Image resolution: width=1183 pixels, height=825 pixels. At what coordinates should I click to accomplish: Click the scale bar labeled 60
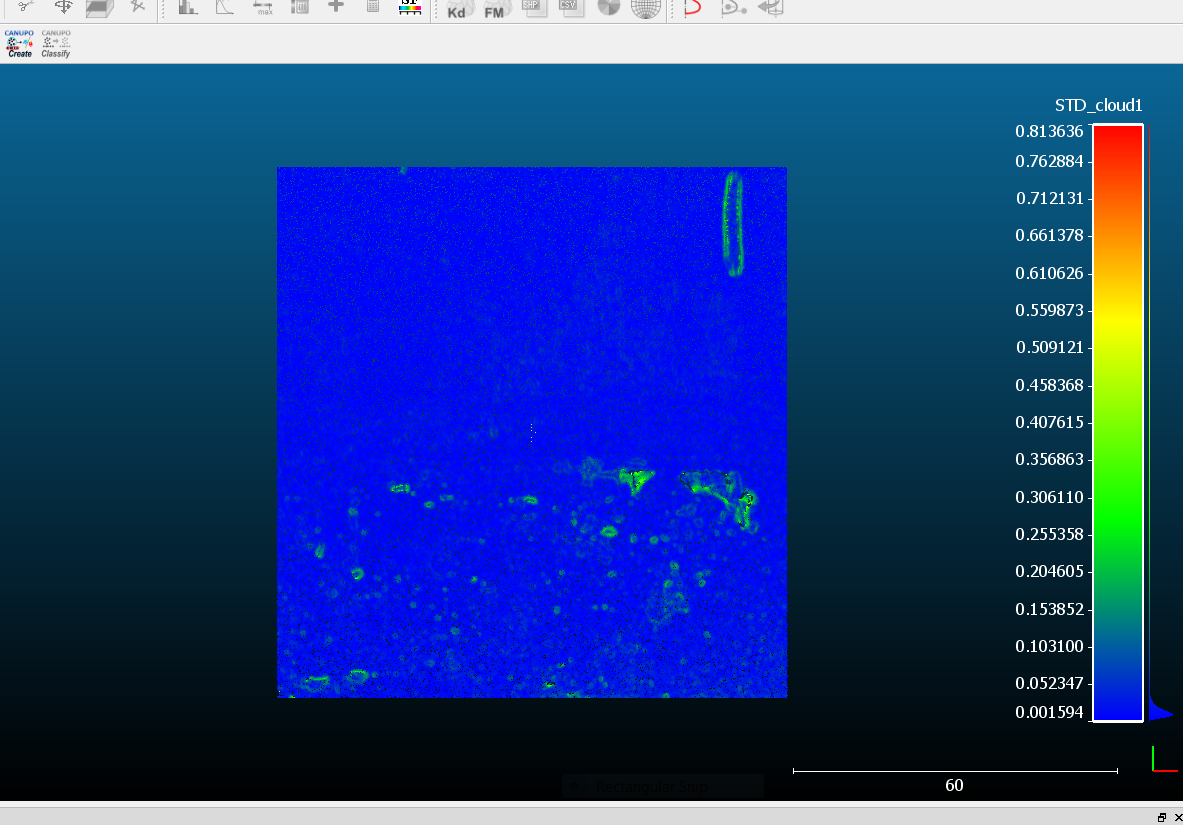tap(954, 772)
